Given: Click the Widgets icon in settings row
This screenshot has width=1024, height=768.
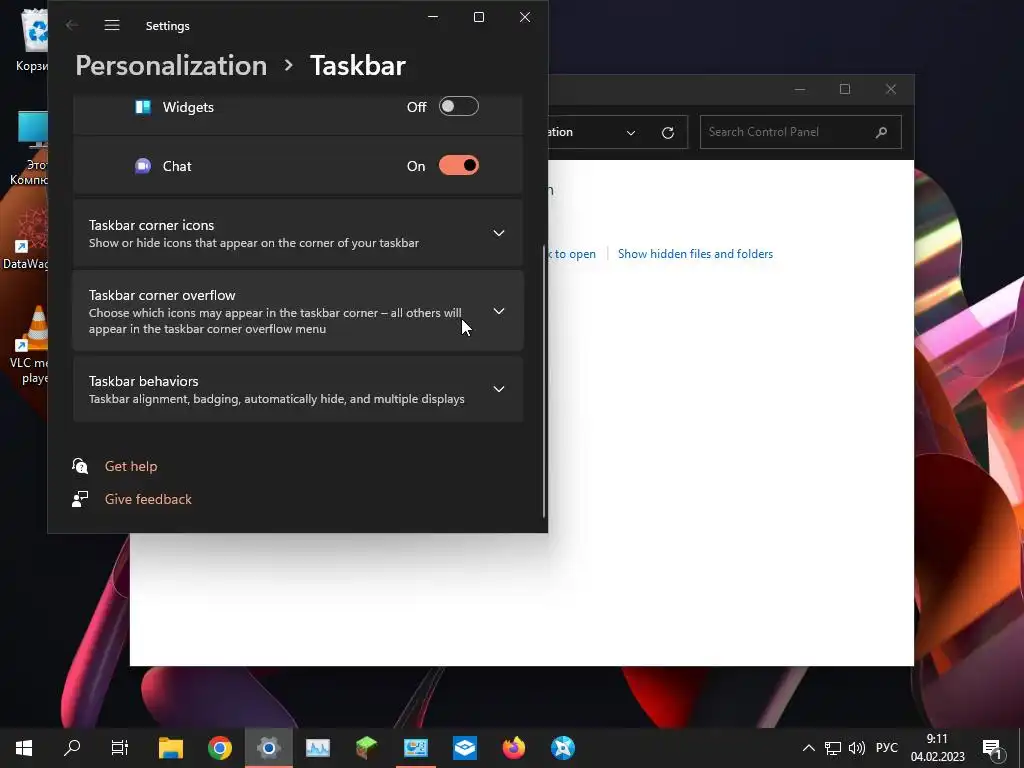Looking at the screenshot, I should pos(142,106).
